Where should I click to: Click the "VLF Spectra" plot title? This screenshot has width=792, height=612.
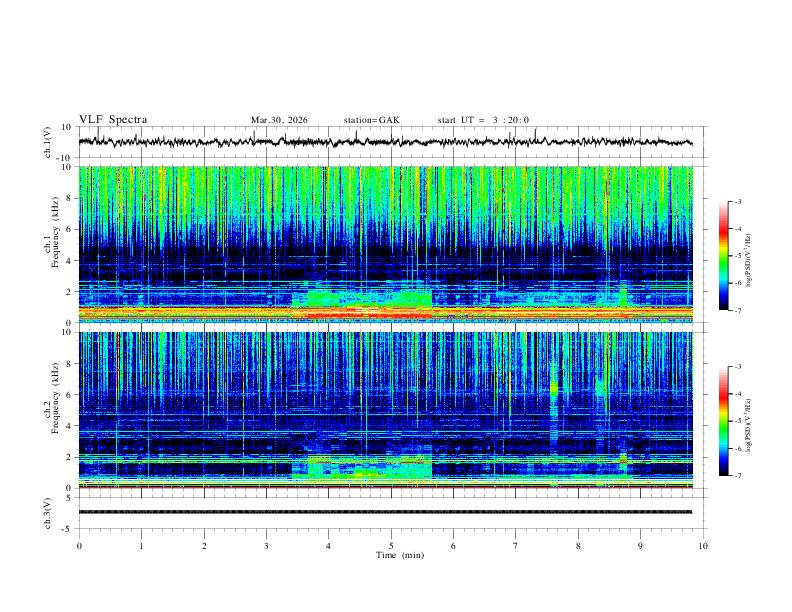point(113,120)
